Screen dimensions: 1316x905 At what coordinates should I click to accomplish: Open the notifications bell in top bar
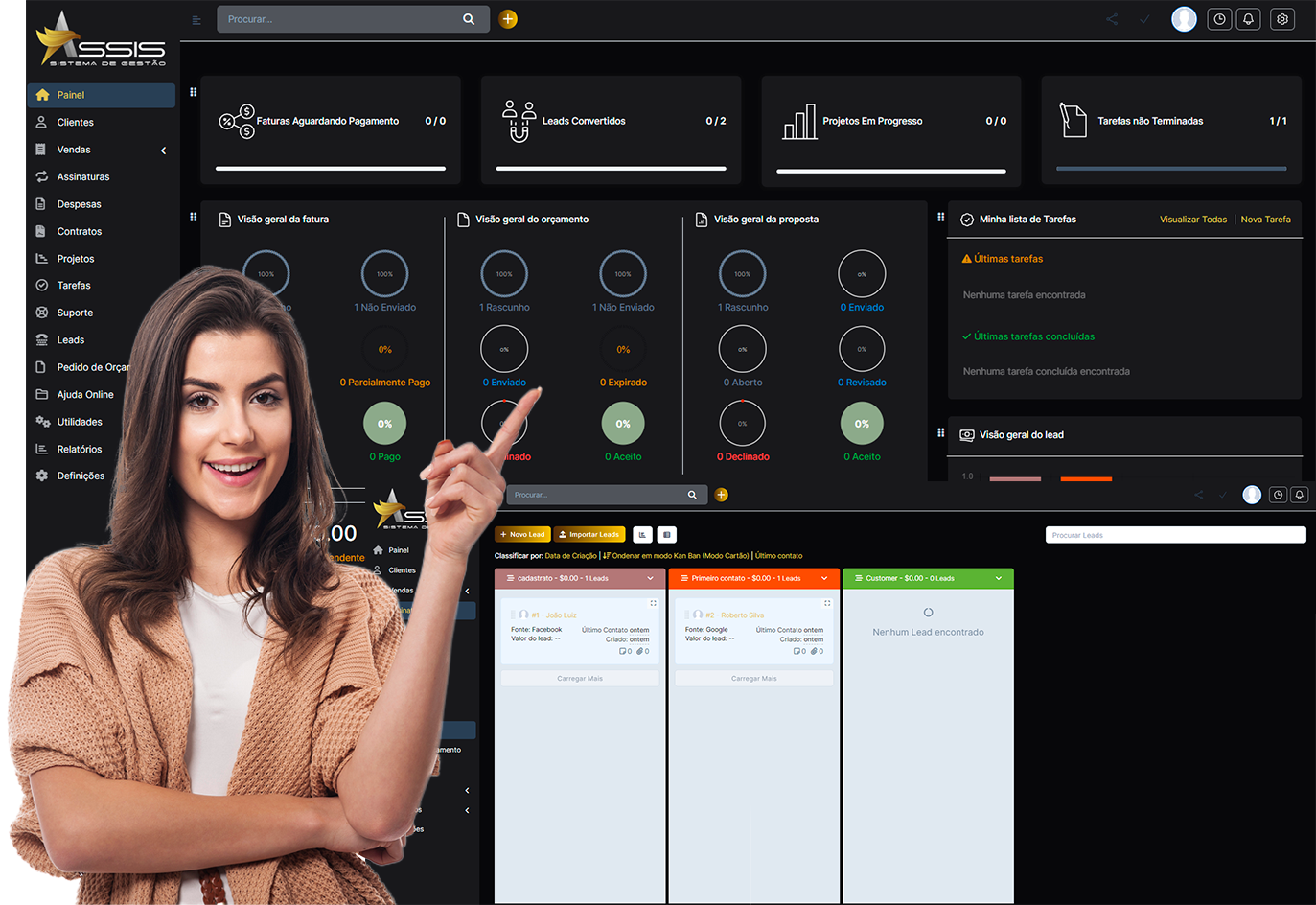(x=1248, y=19)
